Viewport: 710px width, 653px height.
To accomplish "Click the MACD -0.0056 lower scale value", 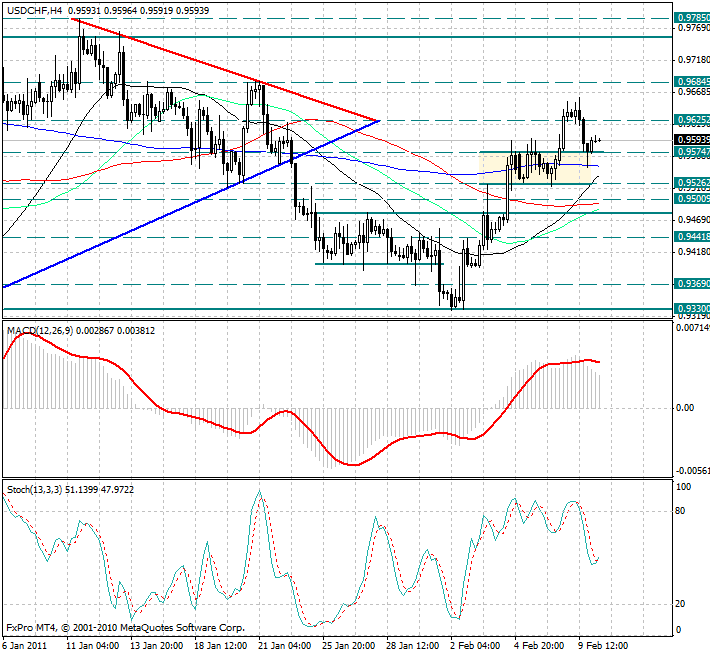I will click(x=693, y=471).
